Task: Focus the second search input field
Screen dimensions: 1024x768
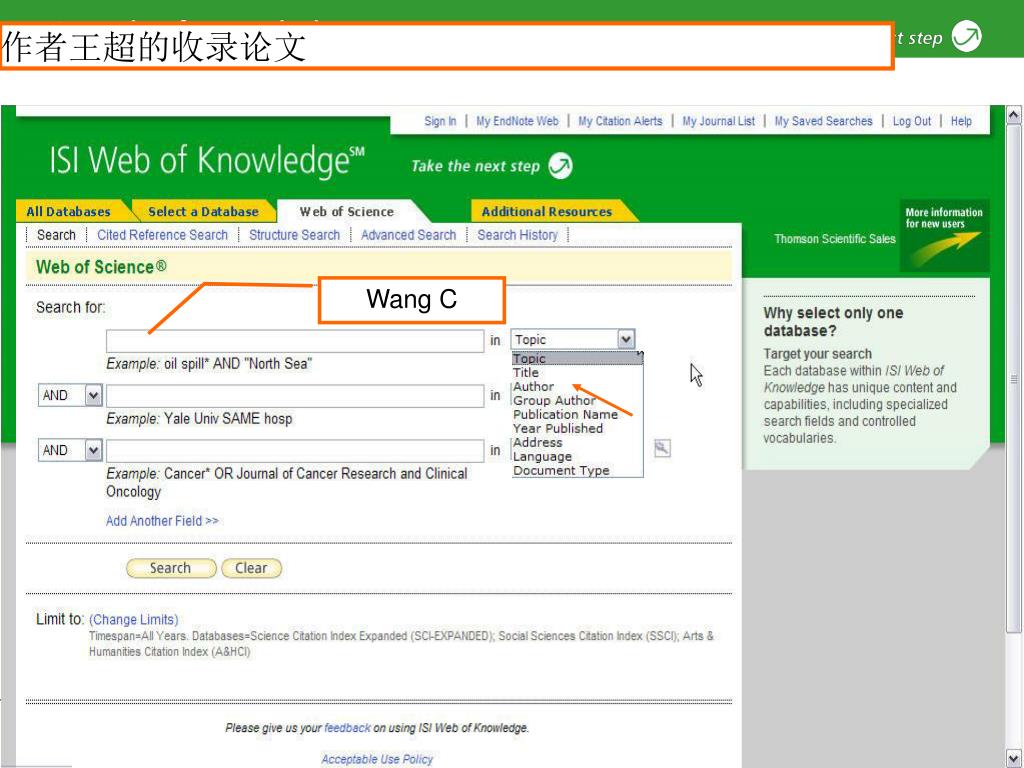Action: coord(295,396)
